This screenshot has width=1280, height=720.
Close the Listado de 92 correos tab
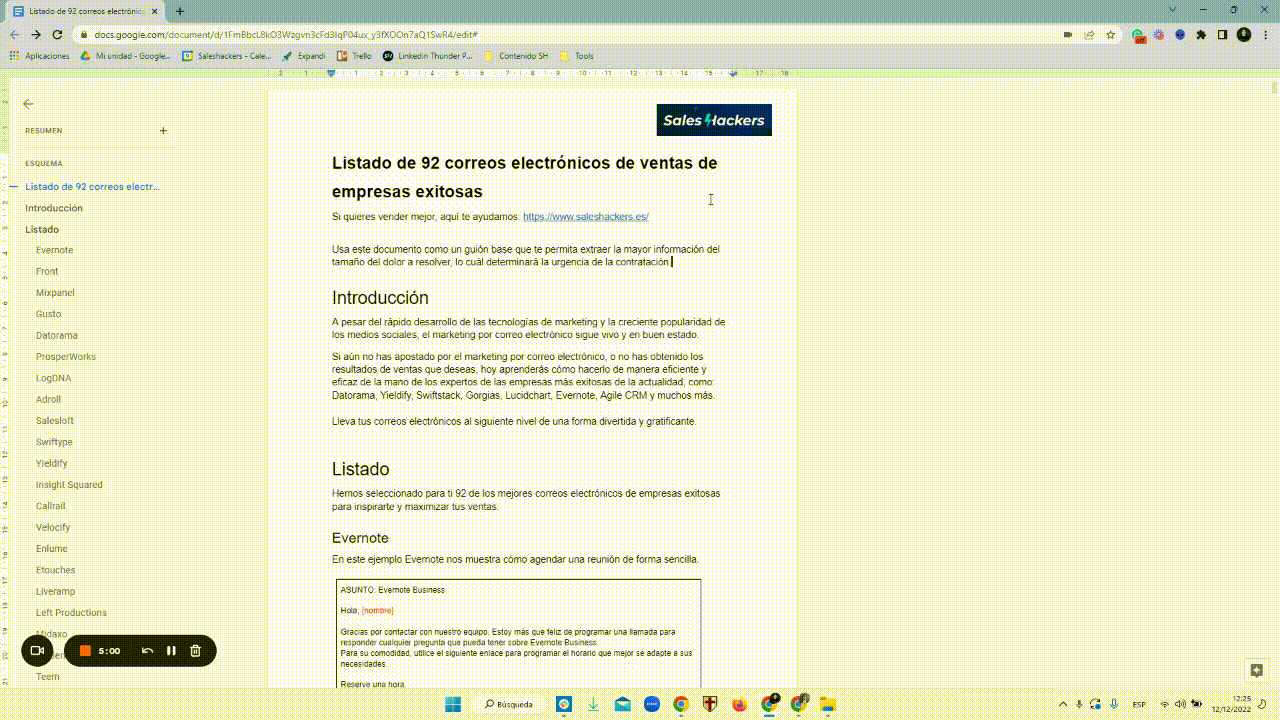point(154,10)
